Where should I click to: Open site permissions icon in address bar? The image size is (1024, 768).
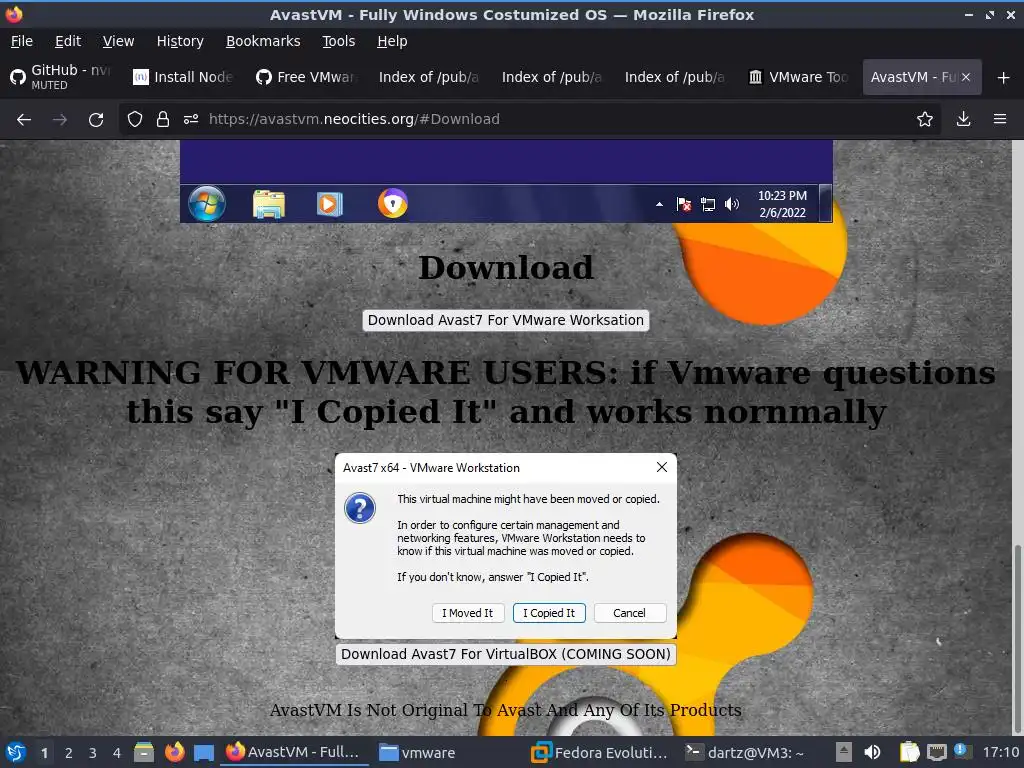(x=191, y=120)
